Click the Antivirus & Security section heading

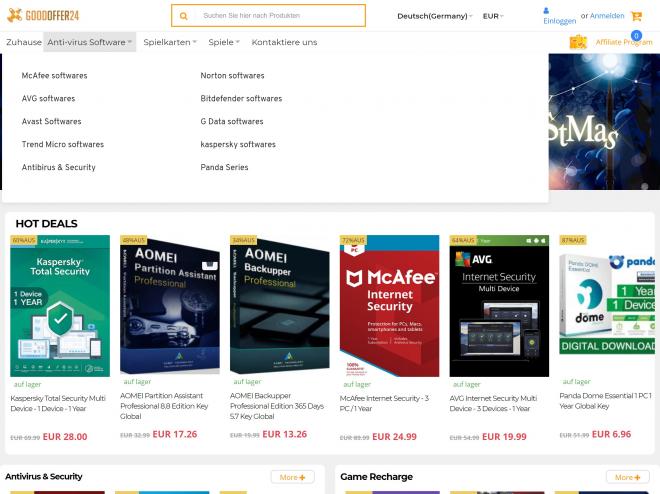click(44, 477)
